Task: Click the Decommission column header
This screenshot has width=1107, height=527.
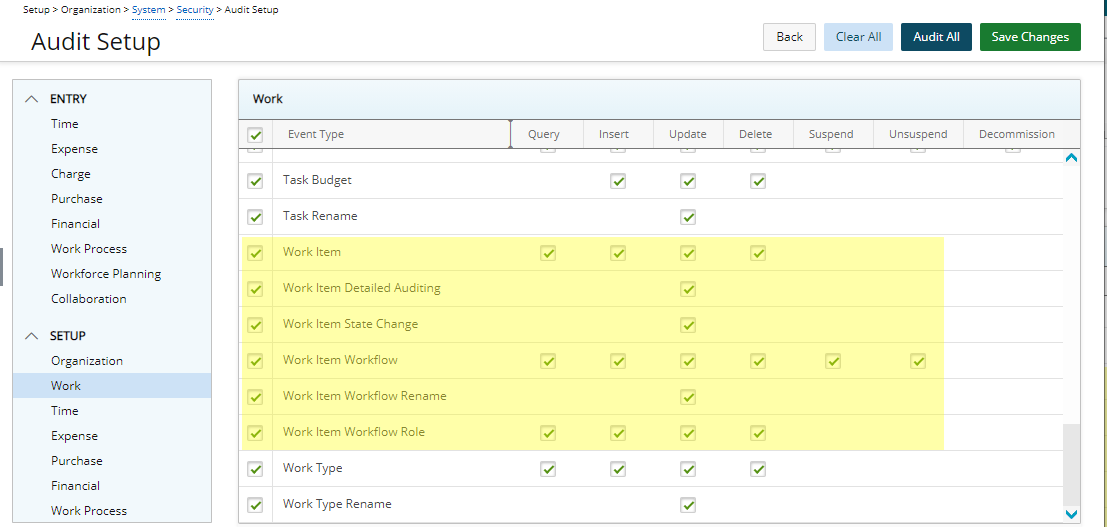Action: pyautogui.click(x=1017, y=134)
